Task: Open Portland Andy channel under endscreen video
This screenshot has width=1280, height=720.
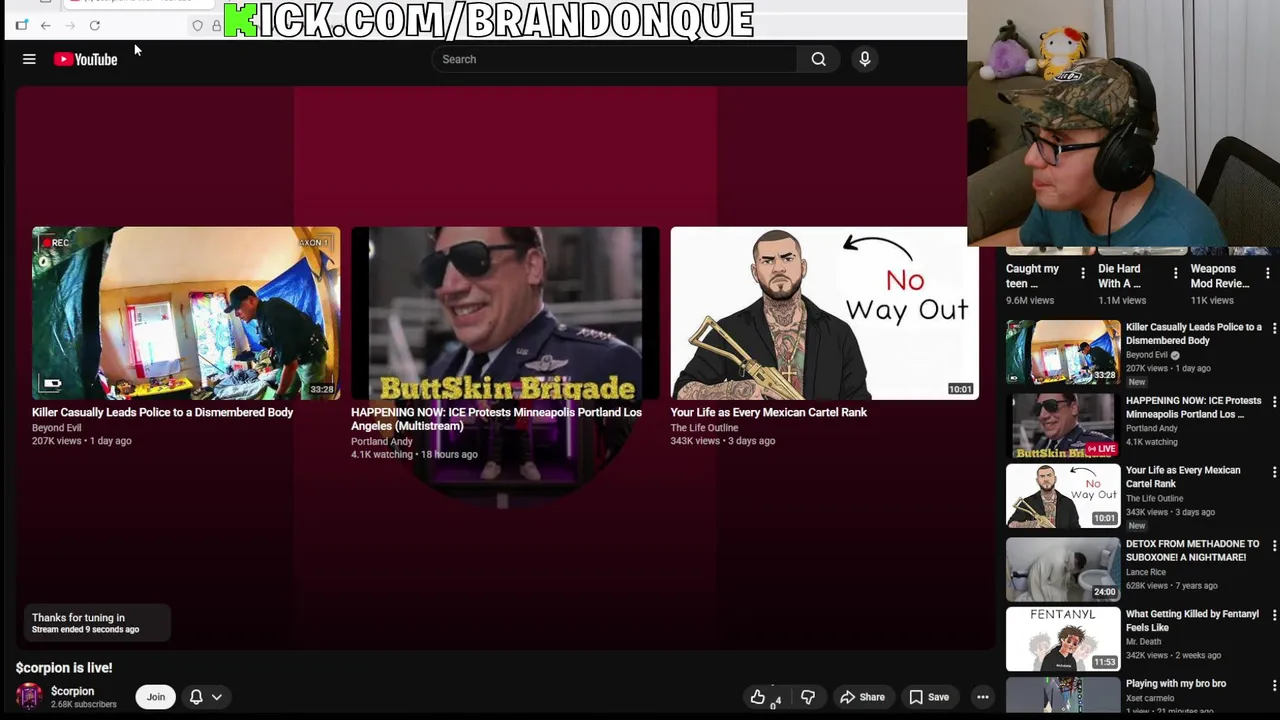Action: (x=382, y=441)
